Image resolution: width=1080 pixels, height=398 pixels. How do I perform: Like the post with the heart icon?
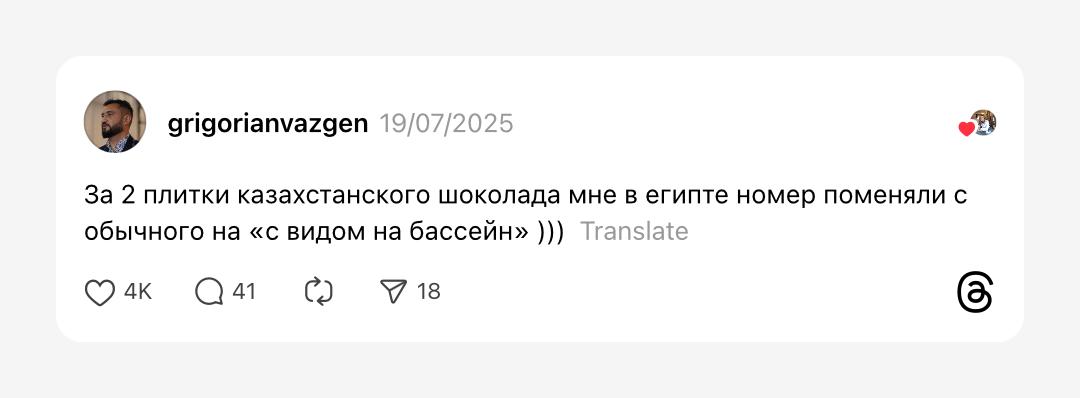[x=99, y=293]
